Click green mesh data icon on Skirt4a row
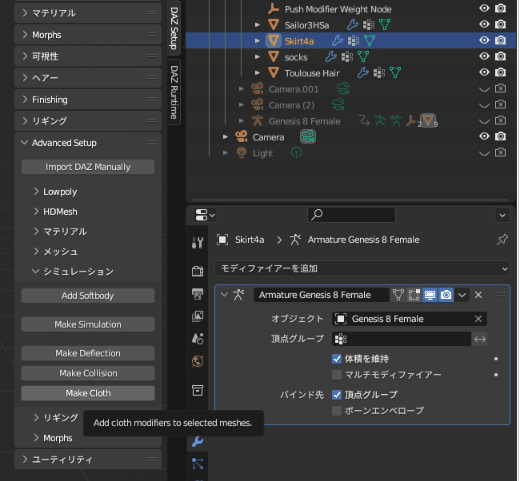Screen dimensions: 519x481 tap(369, 41)
